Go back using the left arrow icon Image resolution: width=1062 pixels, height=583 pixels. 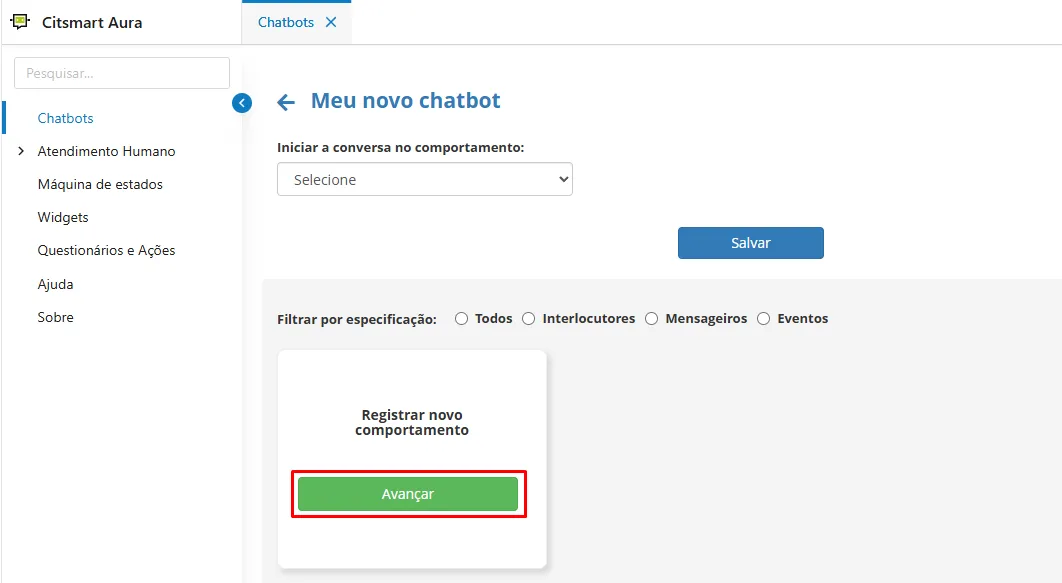pyautogui.click(x=286, y=102)
